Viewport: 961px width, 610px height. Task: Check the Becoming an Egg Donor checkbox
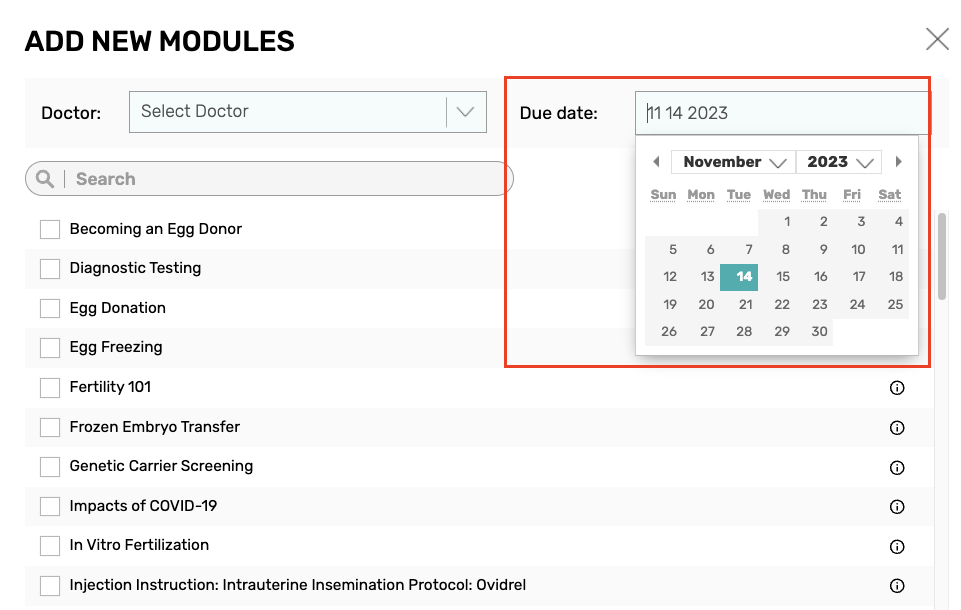pos(50,229)
